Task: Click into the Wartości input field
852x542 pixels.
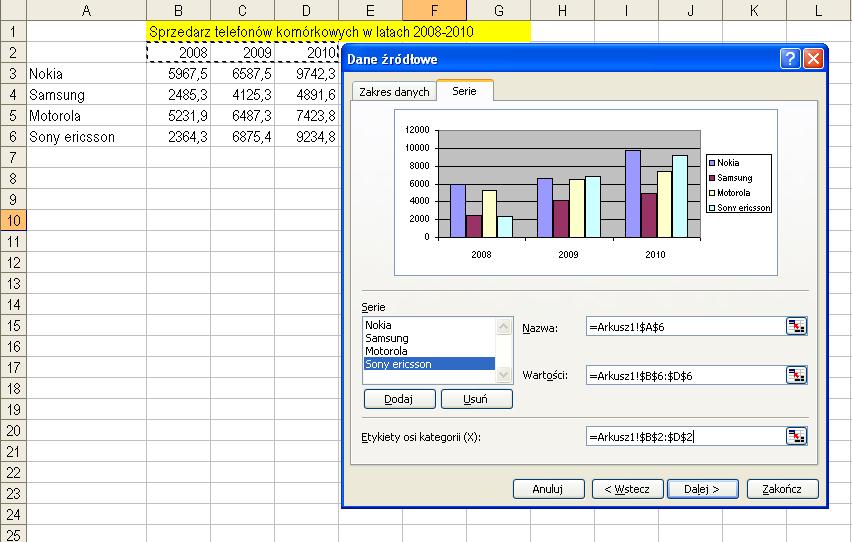Action: (x=686, y=375)
